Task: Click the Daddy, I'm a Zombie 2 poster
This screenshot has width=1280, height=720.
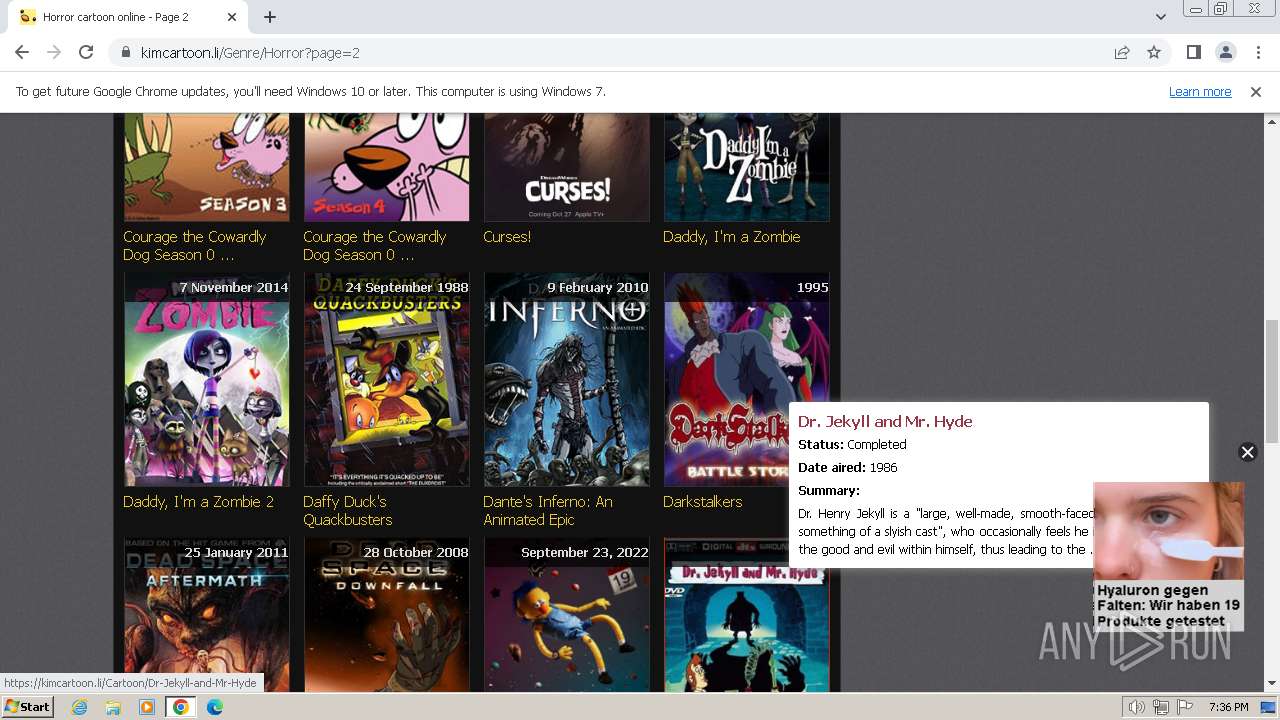Action: 206,380
